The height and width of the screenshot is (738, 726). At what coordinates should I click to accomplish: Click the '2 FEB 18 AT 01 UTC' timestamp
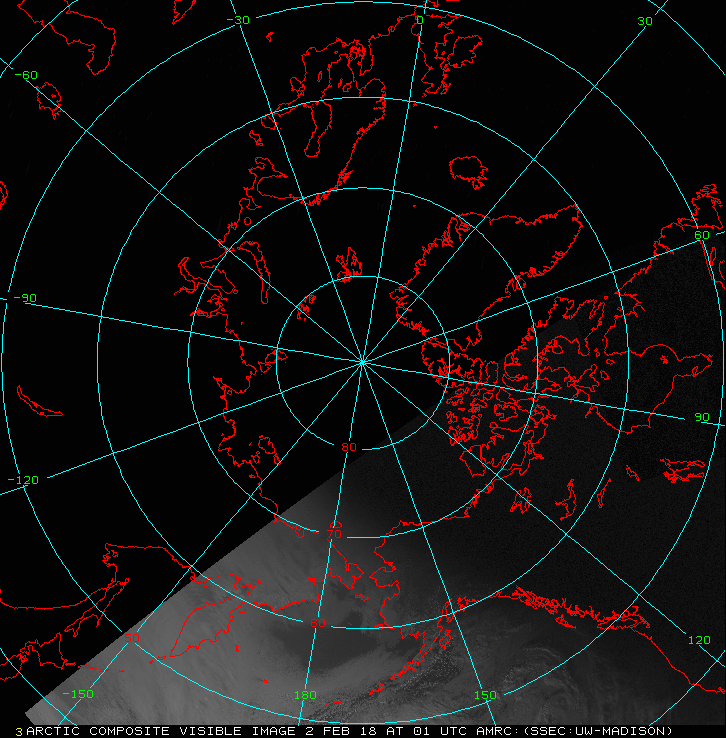[x=384, y=731]
